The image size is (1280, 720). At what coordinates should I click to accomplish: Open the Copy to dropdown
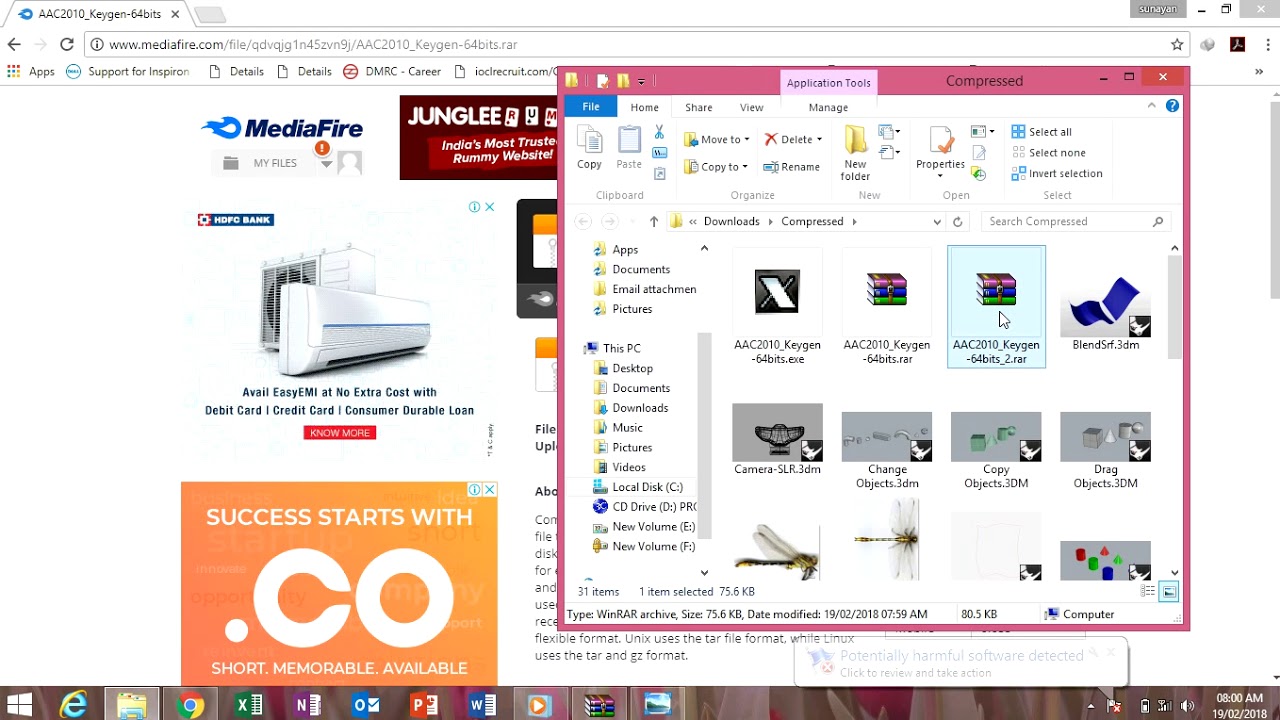[x=716, y=167]
